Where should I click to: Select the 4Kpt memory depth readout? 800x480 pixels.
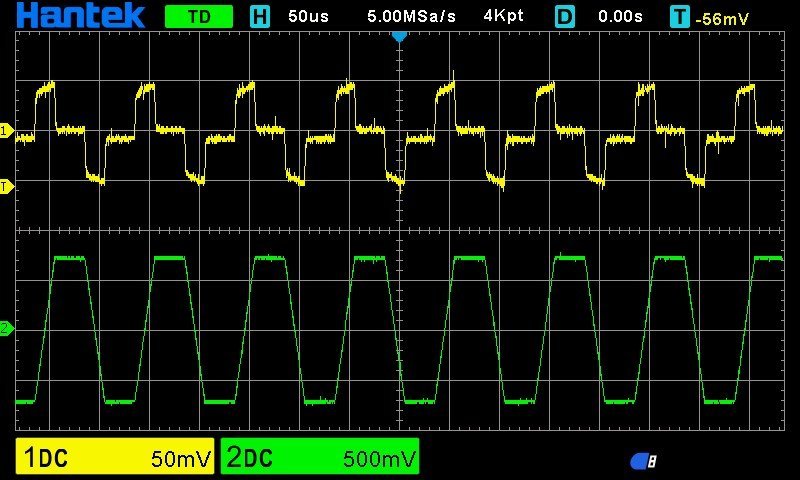503,16
